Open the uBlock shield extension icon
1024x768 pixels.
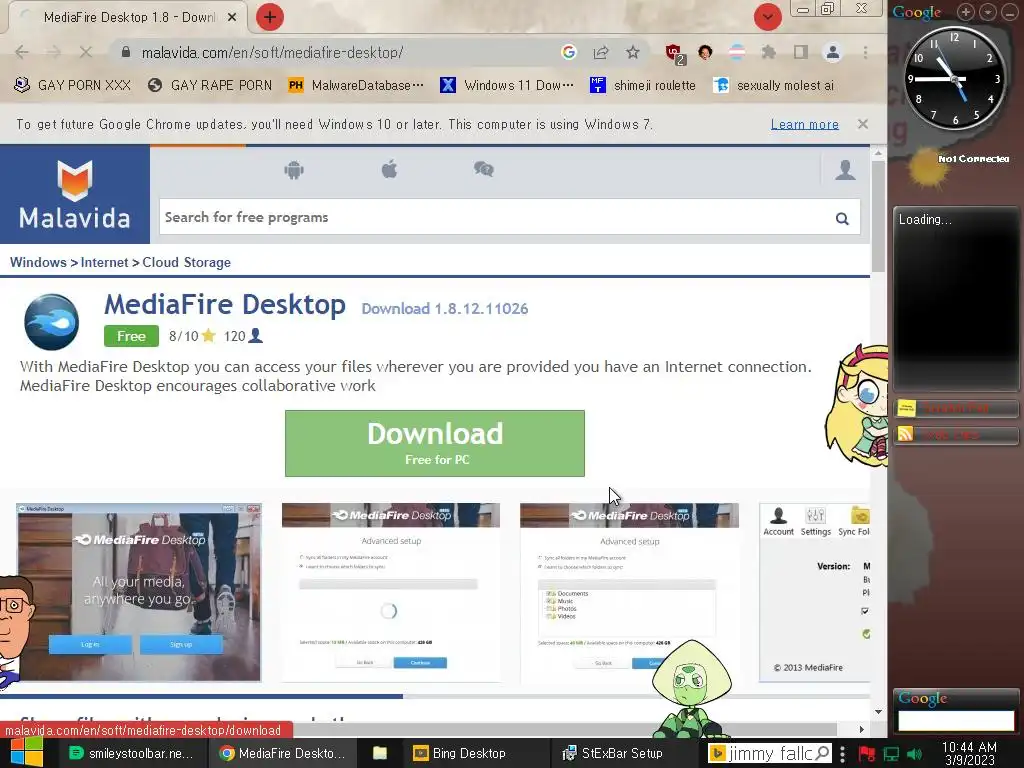click(674, 54)
